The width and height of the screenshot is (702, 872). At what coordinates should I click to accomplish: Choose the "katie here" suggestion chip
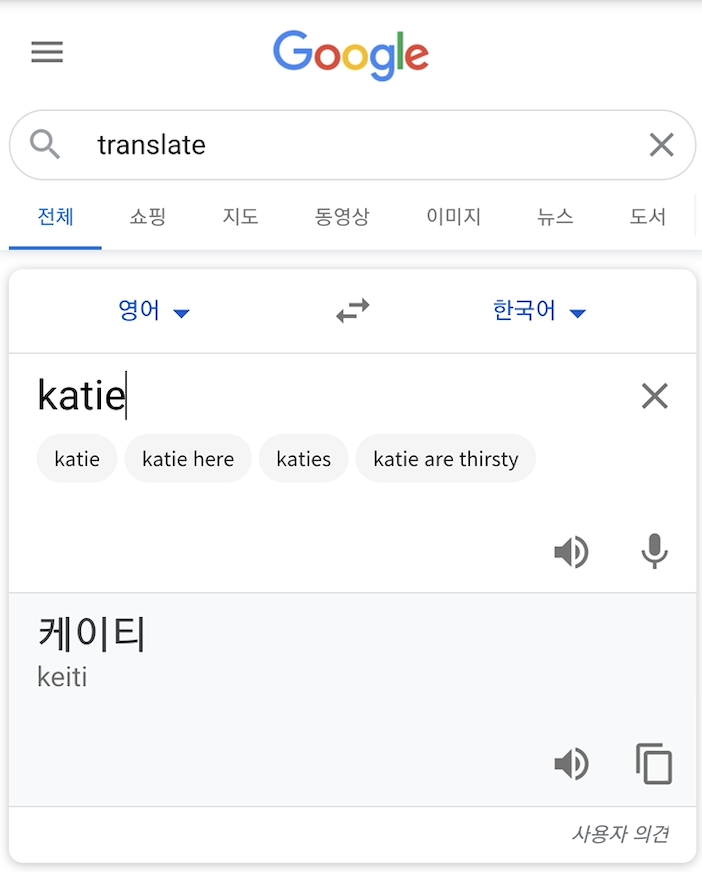[x=188, y=459]
